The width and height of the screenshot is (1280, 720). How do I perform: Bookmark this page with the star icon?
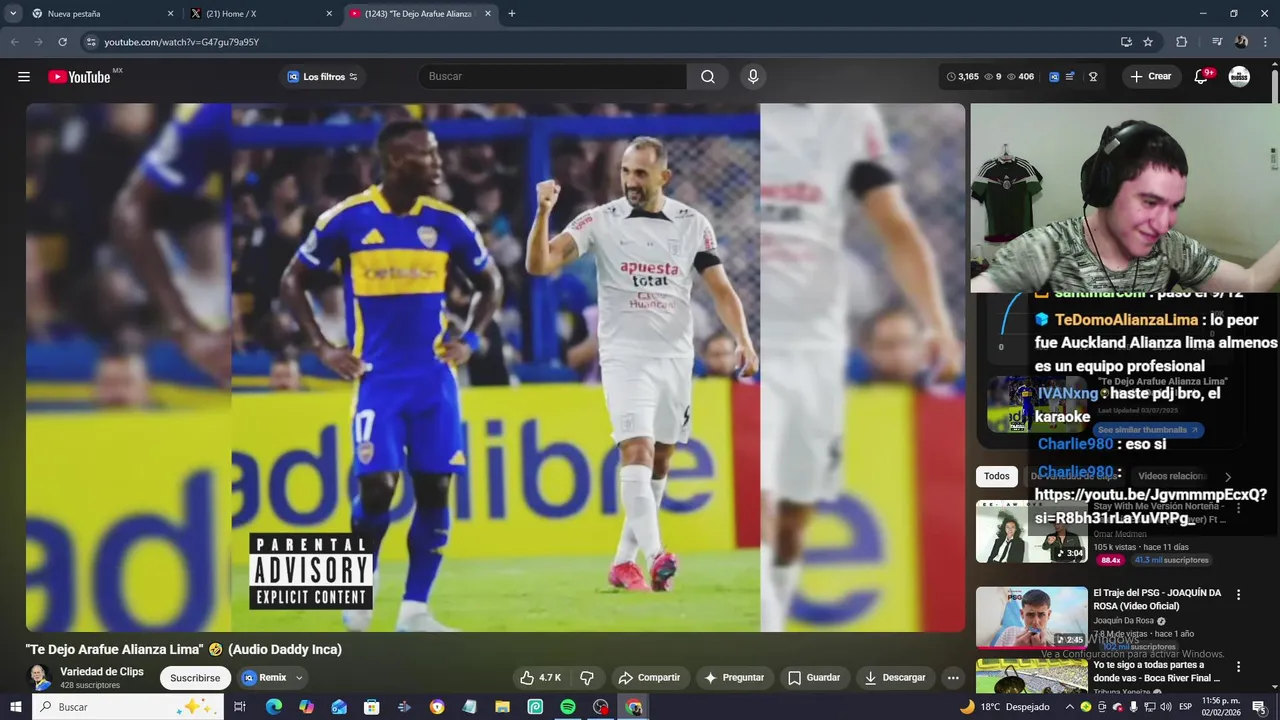tap(1148, 42)
